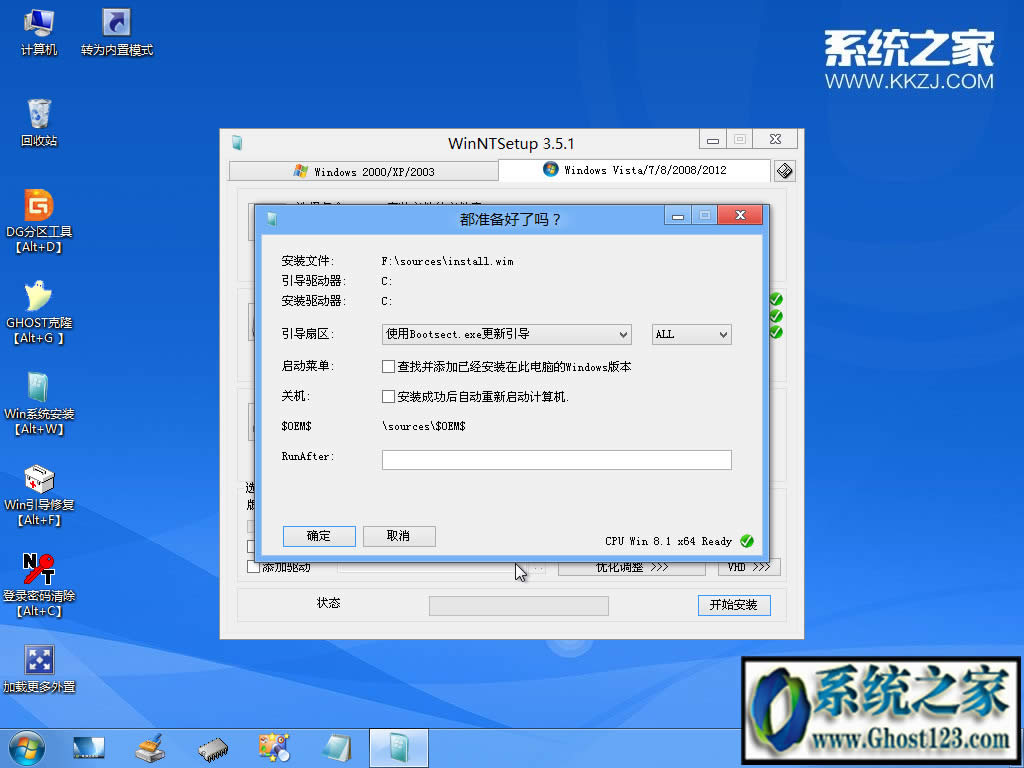Click inside the RunAfter input field
This screenshot has height=768, width=1024.
[x=556, y=459]
